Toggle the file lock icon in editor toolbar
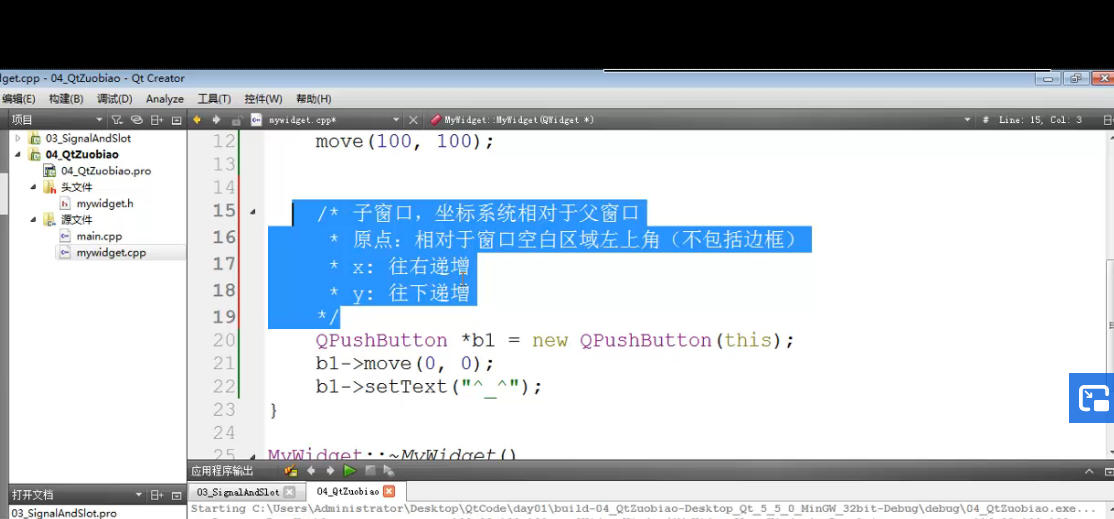Viewport: 1114px width, 519px height. pos(237,120)
